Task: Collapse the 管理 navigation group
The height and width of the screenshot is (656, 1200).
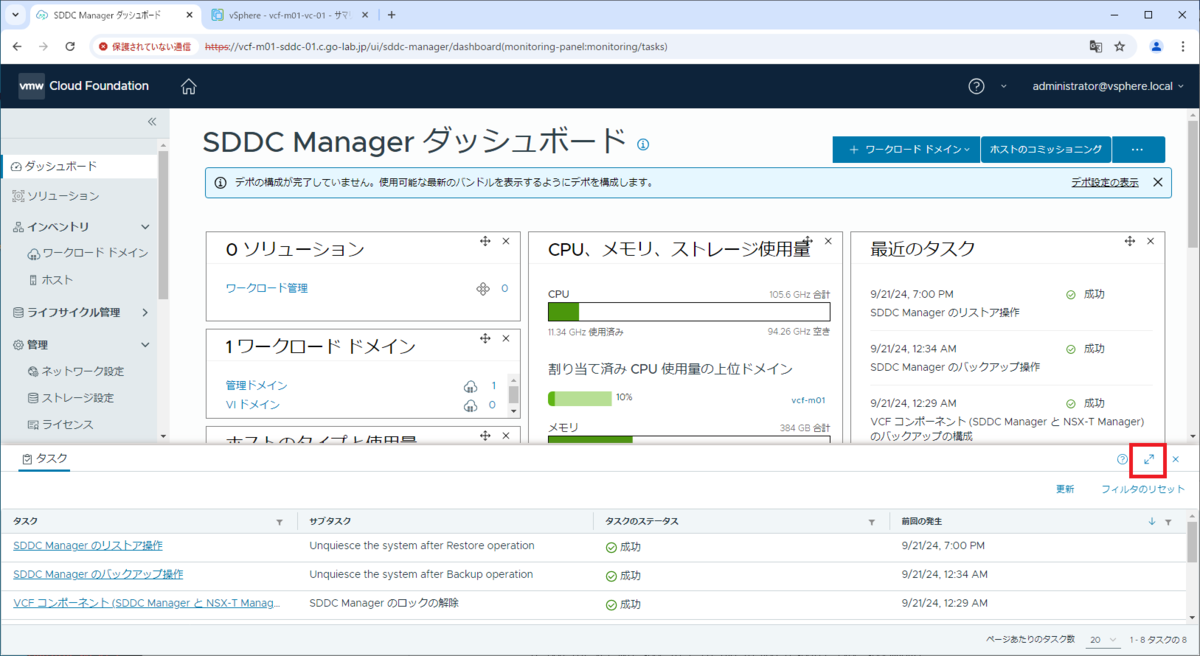Action: coord(145,345)
